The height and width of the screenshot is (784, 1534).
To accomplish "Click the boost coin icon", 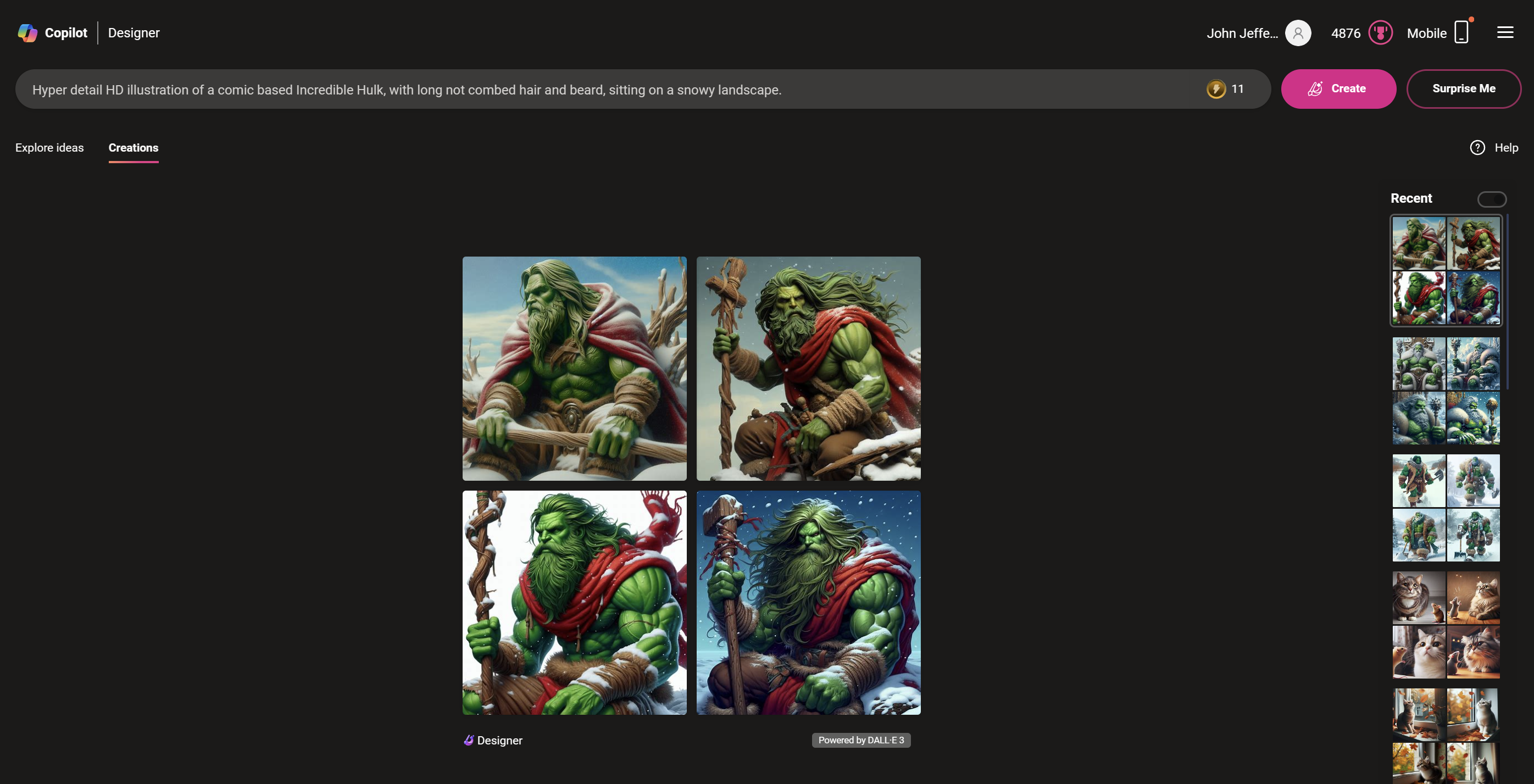I will tap(1215, 90).
